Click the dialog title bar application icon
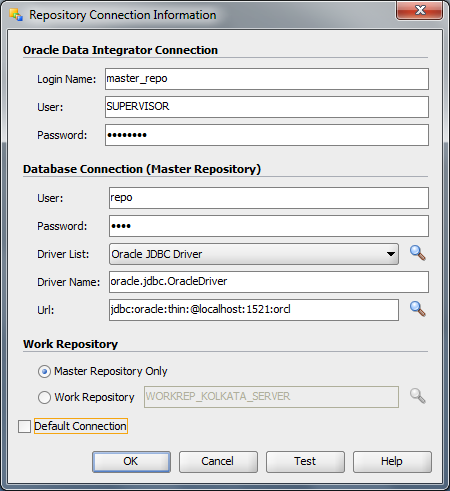 16,15
